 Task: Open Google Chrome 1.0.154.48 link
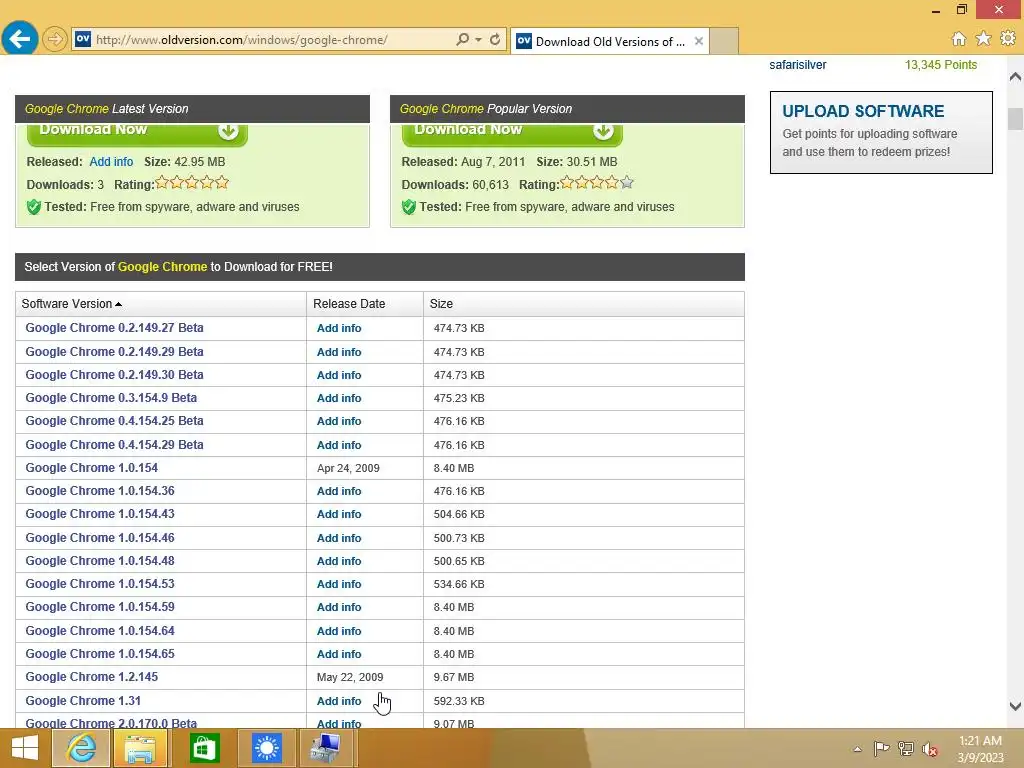coord(100,561)
